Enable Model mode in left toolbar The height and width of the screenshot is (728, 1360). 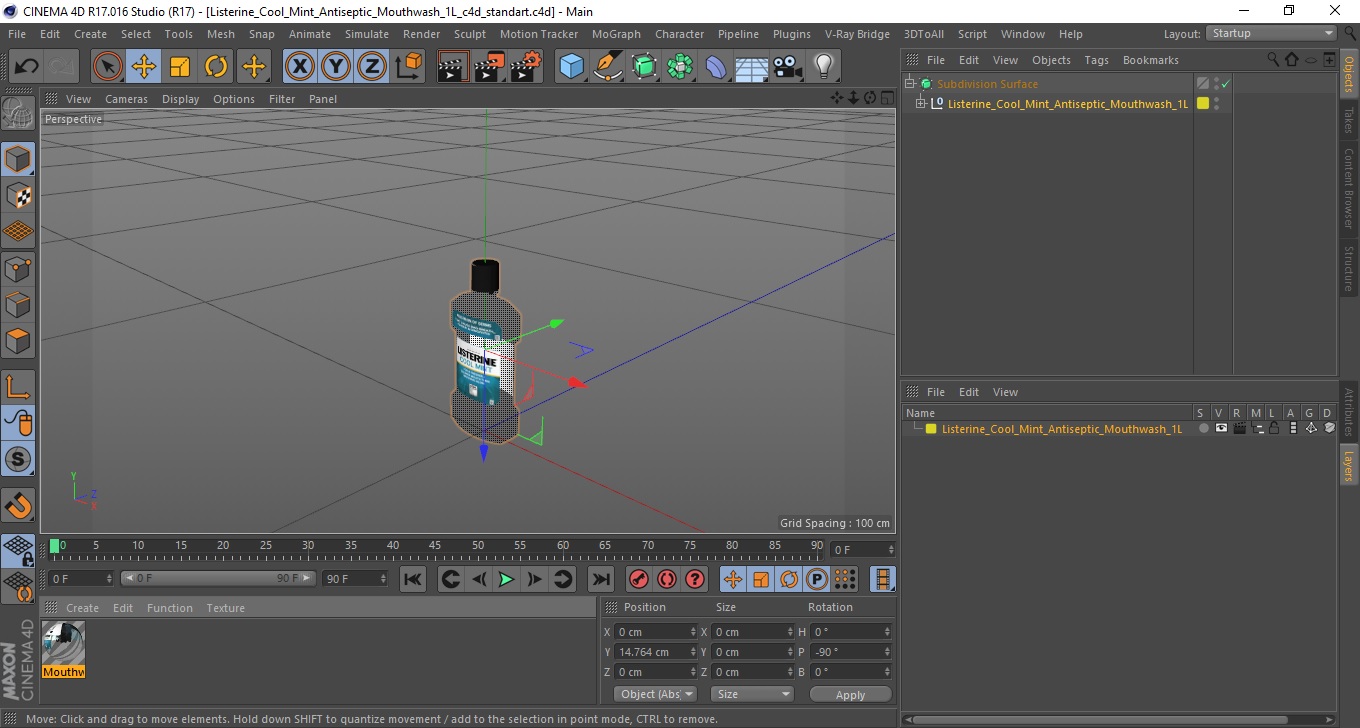[x=18, y=159]
